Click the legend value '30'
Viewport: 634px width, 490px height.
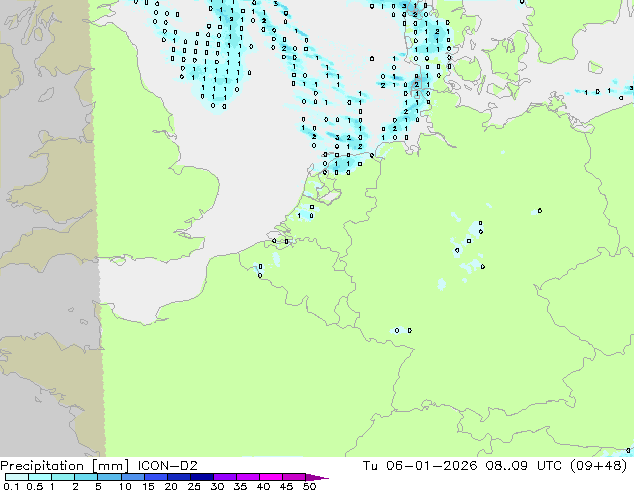click(217, 486)
